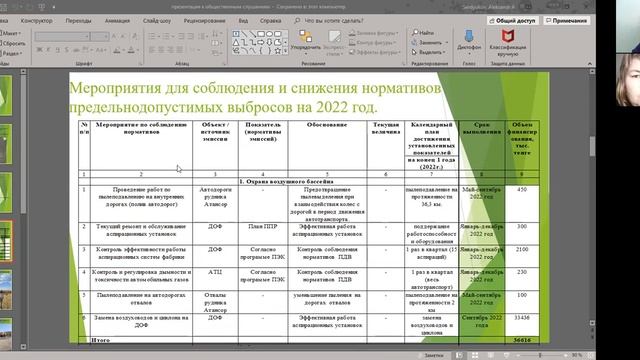Viewport: 640px width, 360px height.
Task: Open the Справка (Help) tab
Action: tap(270, 20)
